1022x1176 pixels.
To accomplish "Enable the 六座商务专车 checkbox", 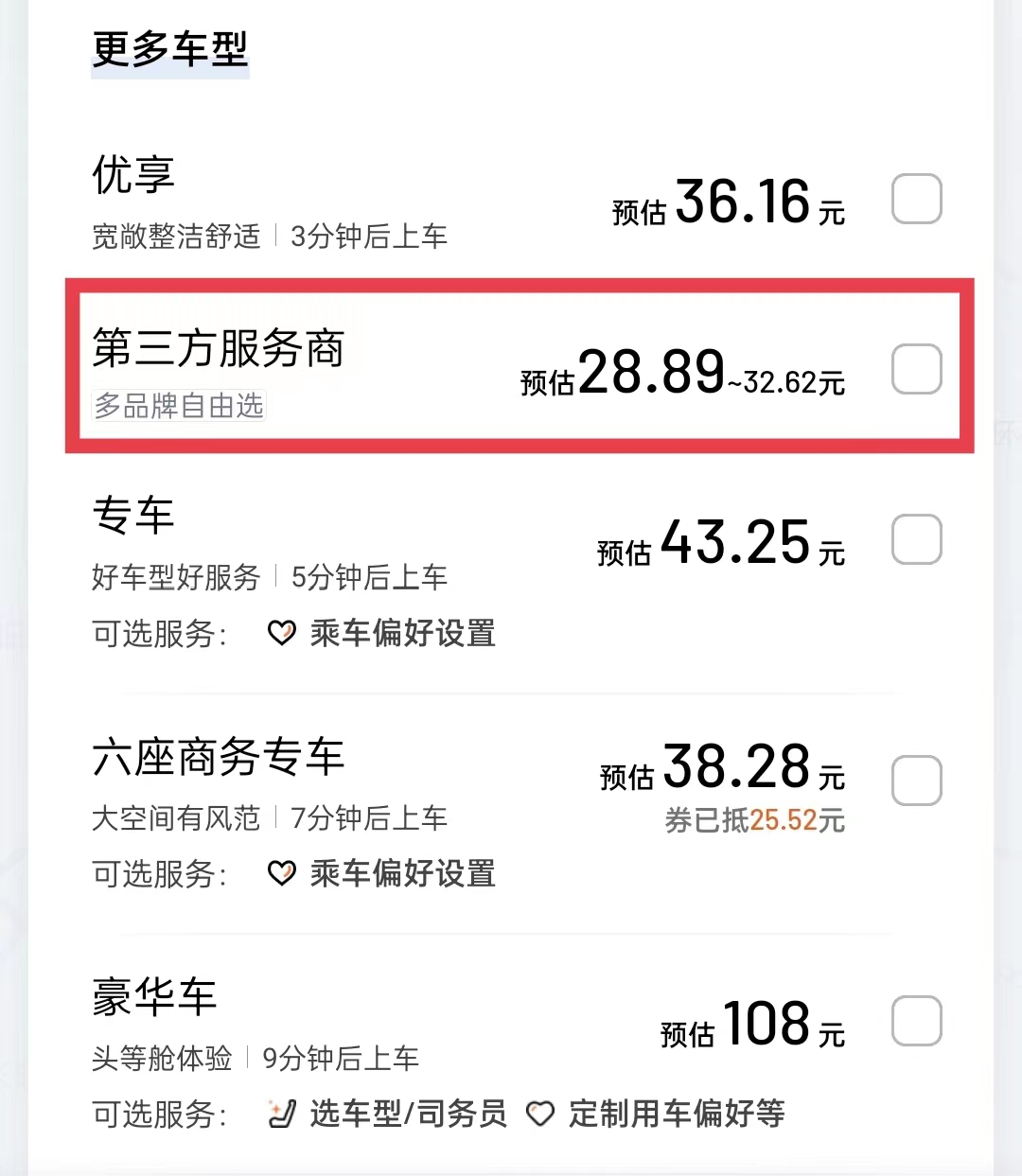I will [x=916, y=781].
